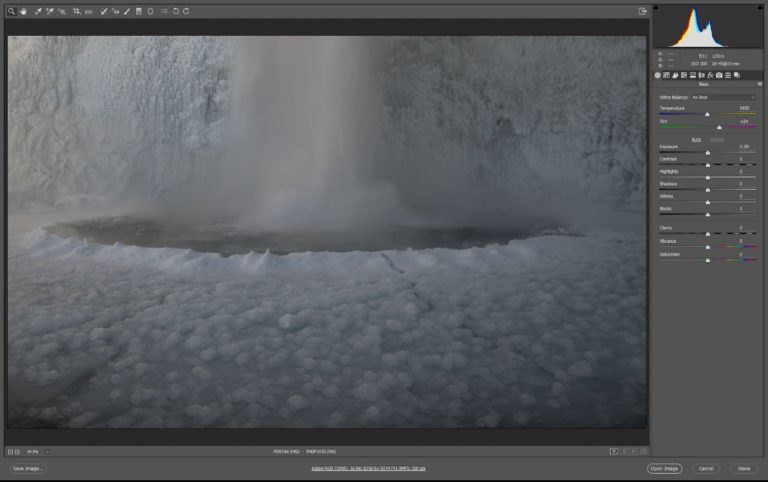Choose the Spot Removal tool
768x482 pixels.
pos(103,11)
